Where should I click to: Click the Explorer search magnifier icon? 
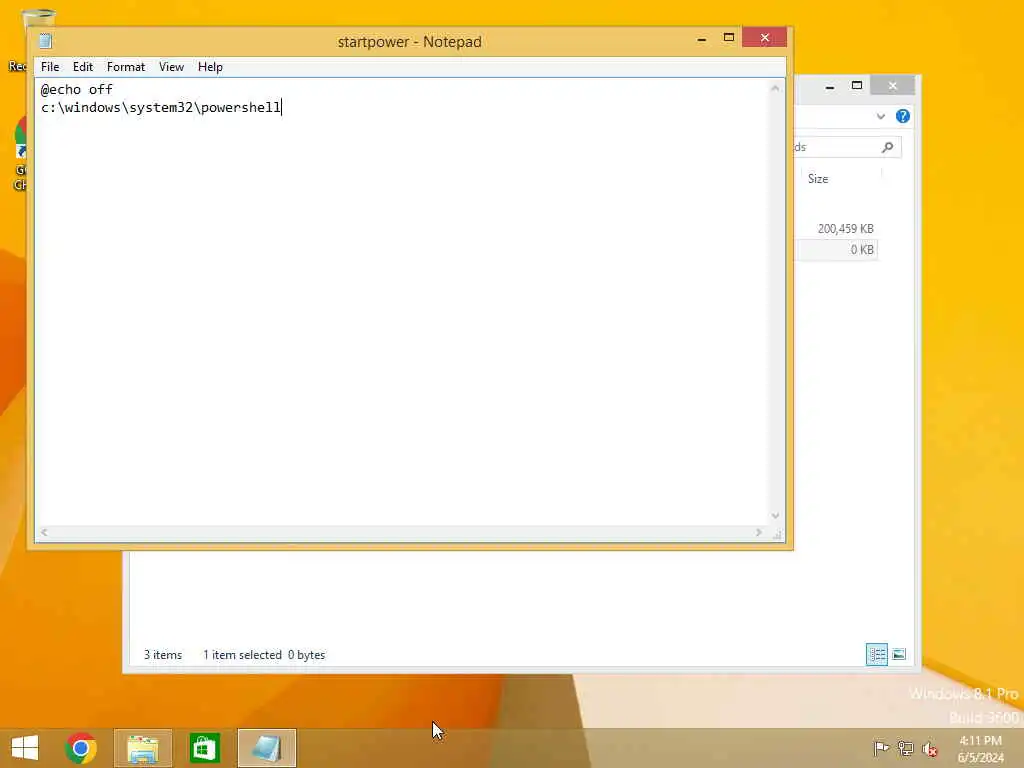tap(888, 147)
